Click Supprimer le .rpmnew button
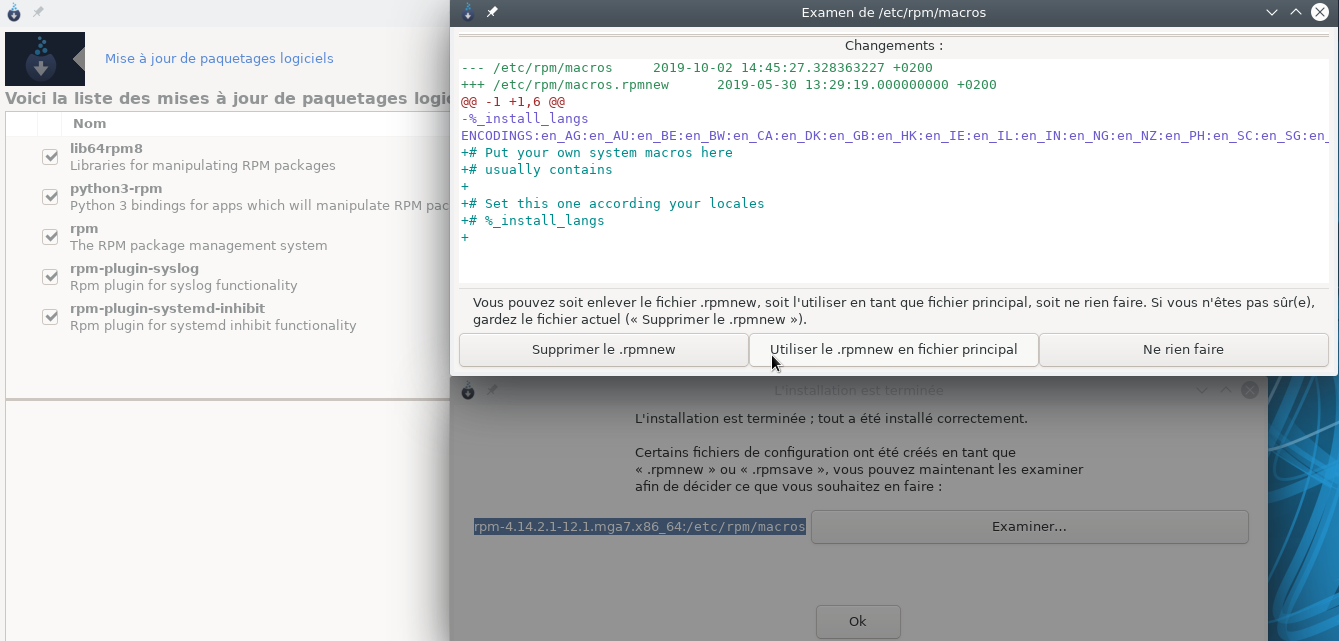Viewport: 1339px width, 641px height. pyautogui.click(x=603, y=350)
